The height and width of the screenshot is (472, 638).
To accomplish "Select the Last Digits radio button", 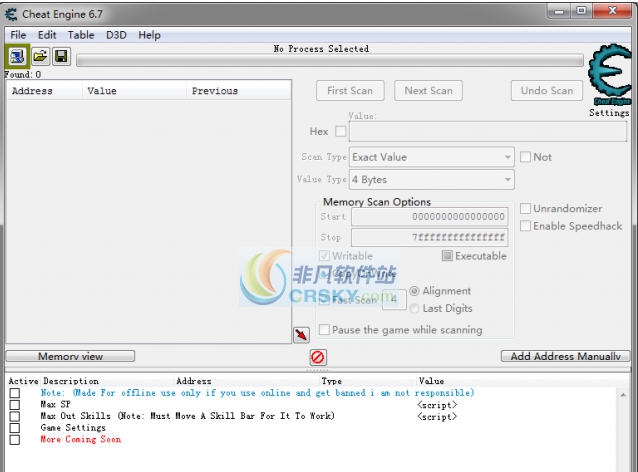I will coord(414,309).
